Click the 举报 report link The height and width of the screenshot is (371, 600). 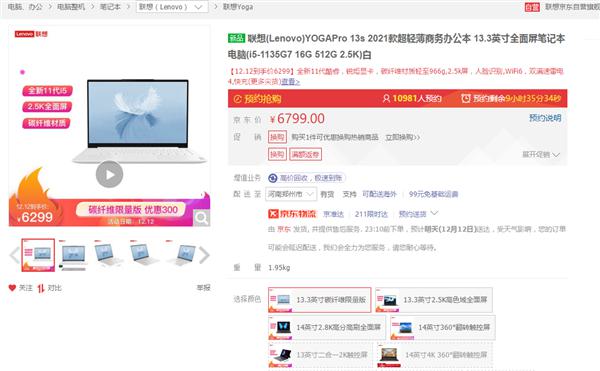tap(204, 288)
